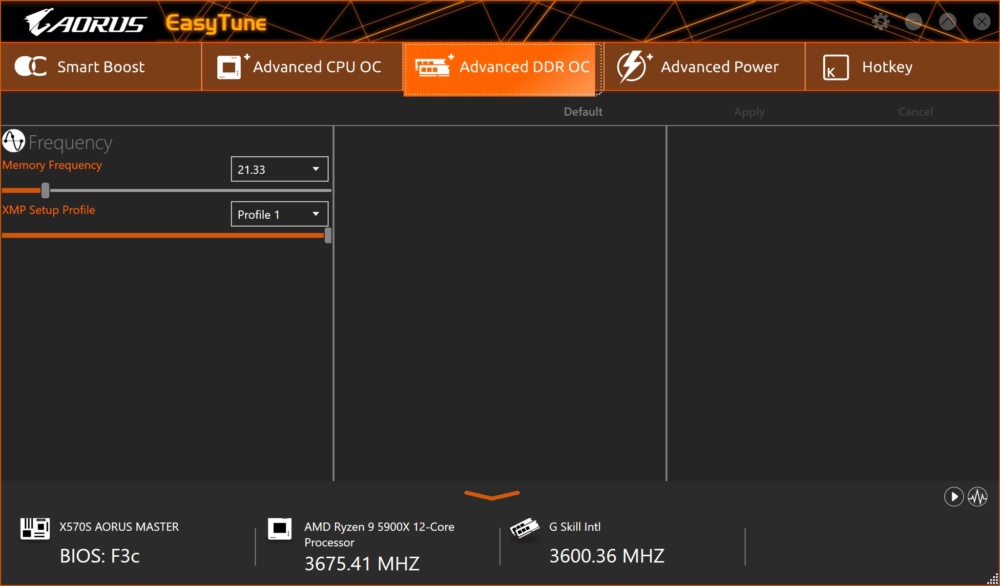Go to the Hotkey tab

(902, 67)
